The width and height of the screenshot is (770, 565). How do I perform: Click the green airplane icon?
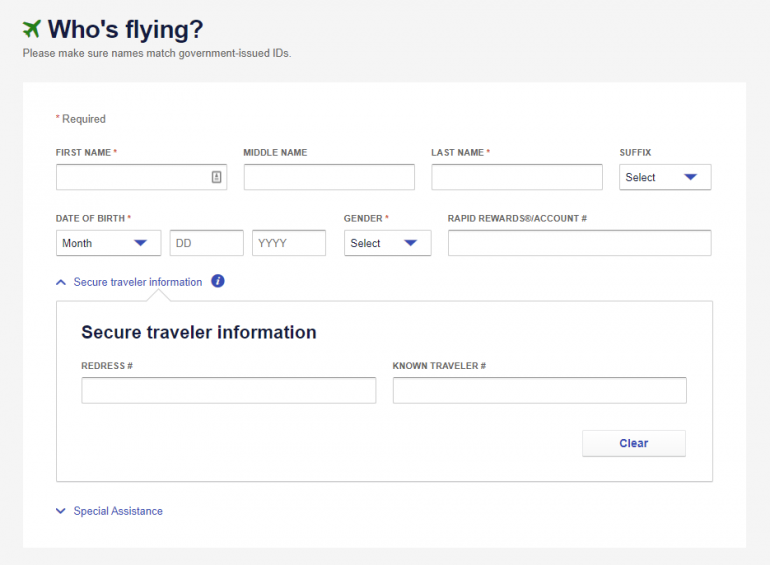click(x=32, y=28)
